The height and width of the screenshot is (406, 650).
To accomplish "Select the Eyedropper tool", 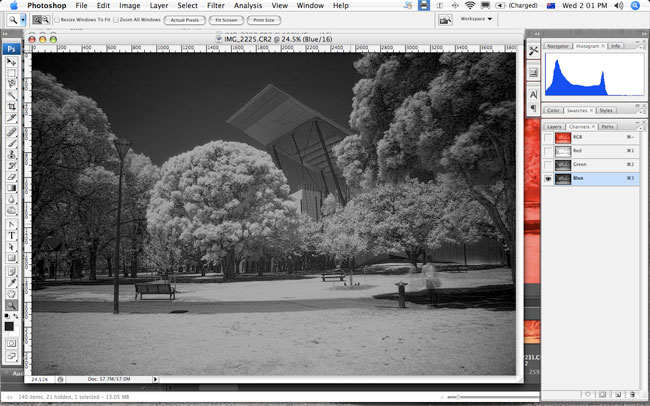I will 12,283.
